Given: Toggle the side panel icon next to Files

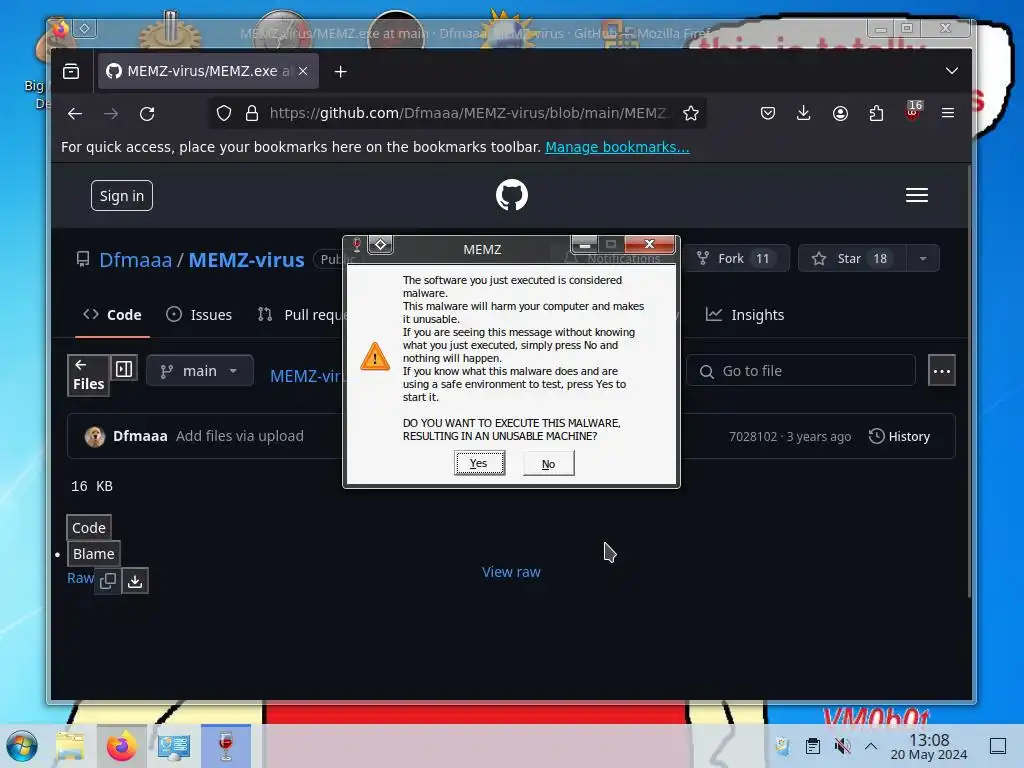Looking at the screenshot, I should (x=124, y=369).
